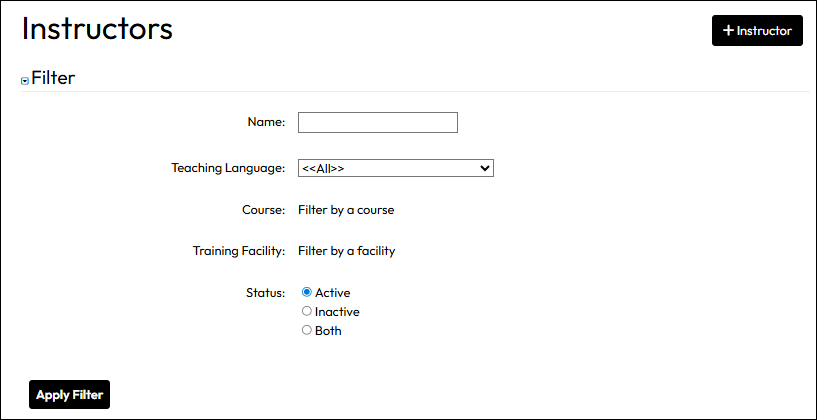
Task: Click the 'Course:' label
Action: pos(263,210)
